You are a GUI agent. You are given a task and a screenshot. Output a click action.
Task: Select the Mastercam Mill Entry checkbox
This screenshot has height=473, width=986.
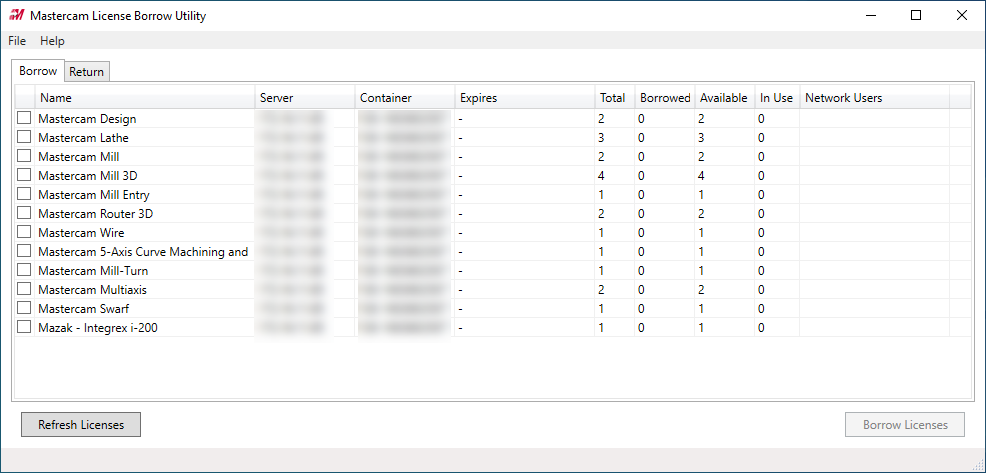point(24,194)
